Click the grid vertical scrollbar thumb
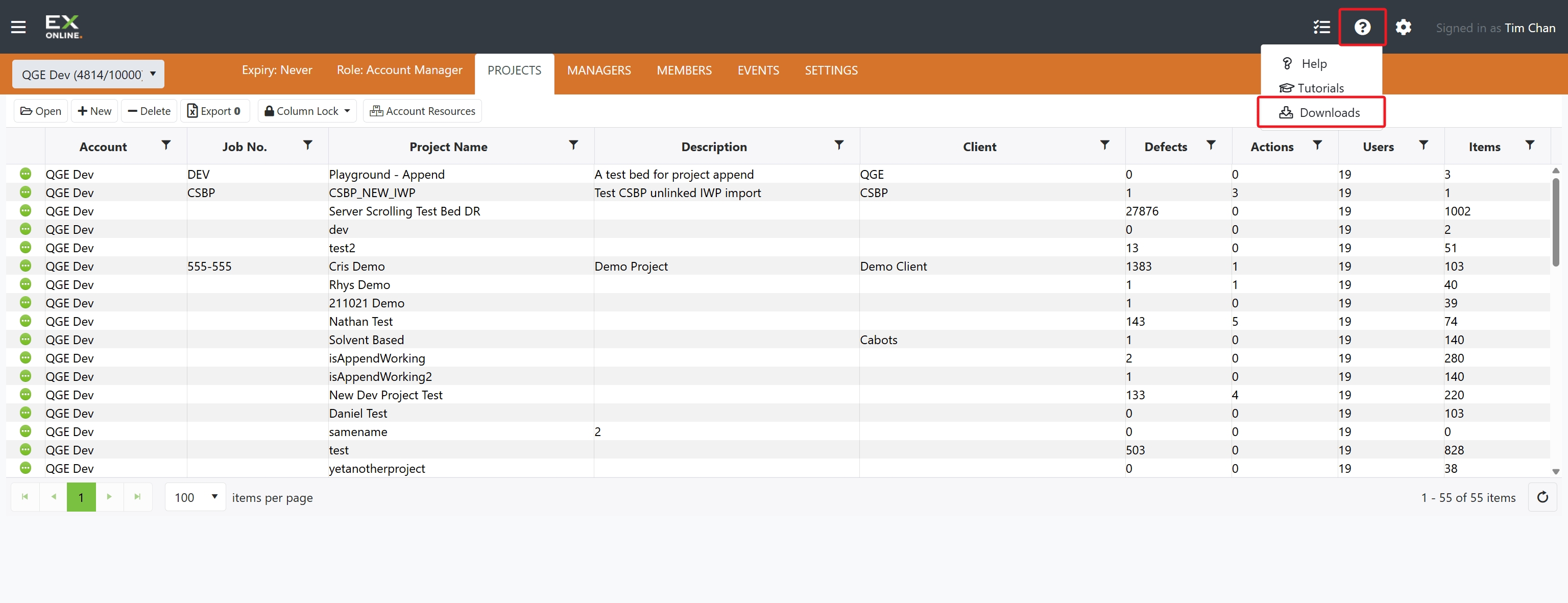The height and width of the screenshot is (603, 1568). (x=1555, y=222)
